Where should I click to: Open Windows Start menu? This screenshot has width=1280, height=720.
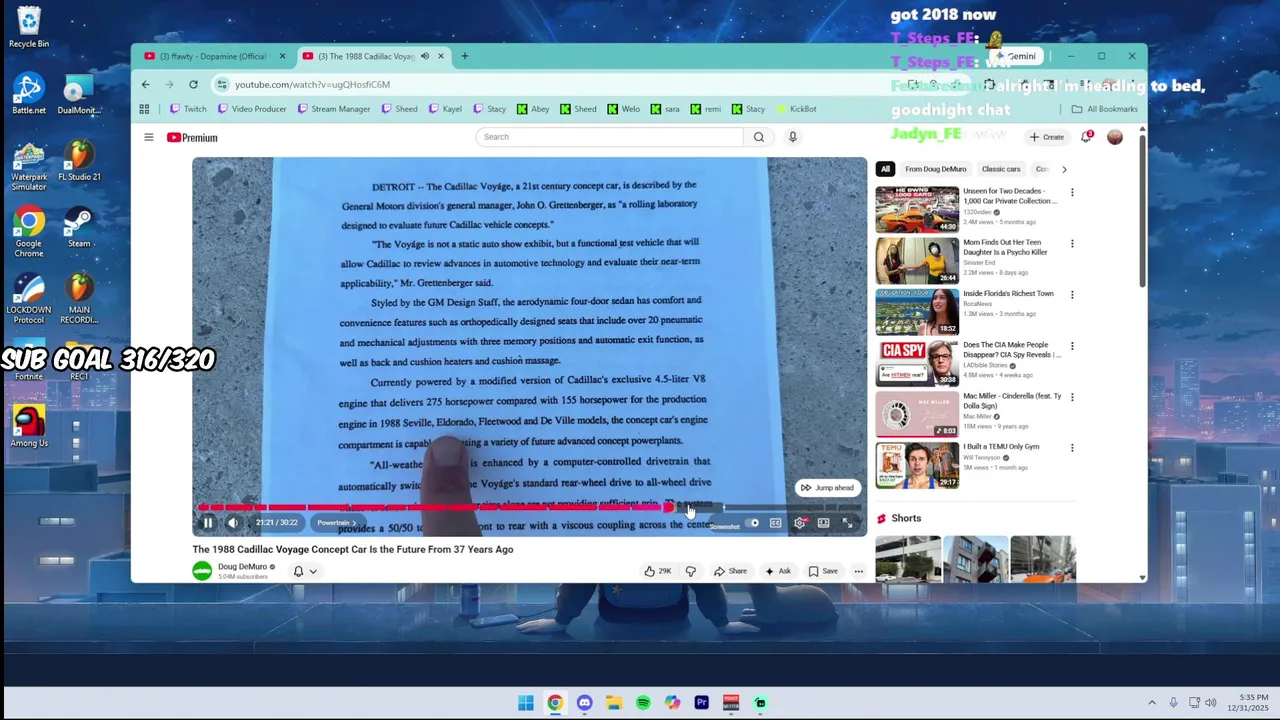coord(526,703)
